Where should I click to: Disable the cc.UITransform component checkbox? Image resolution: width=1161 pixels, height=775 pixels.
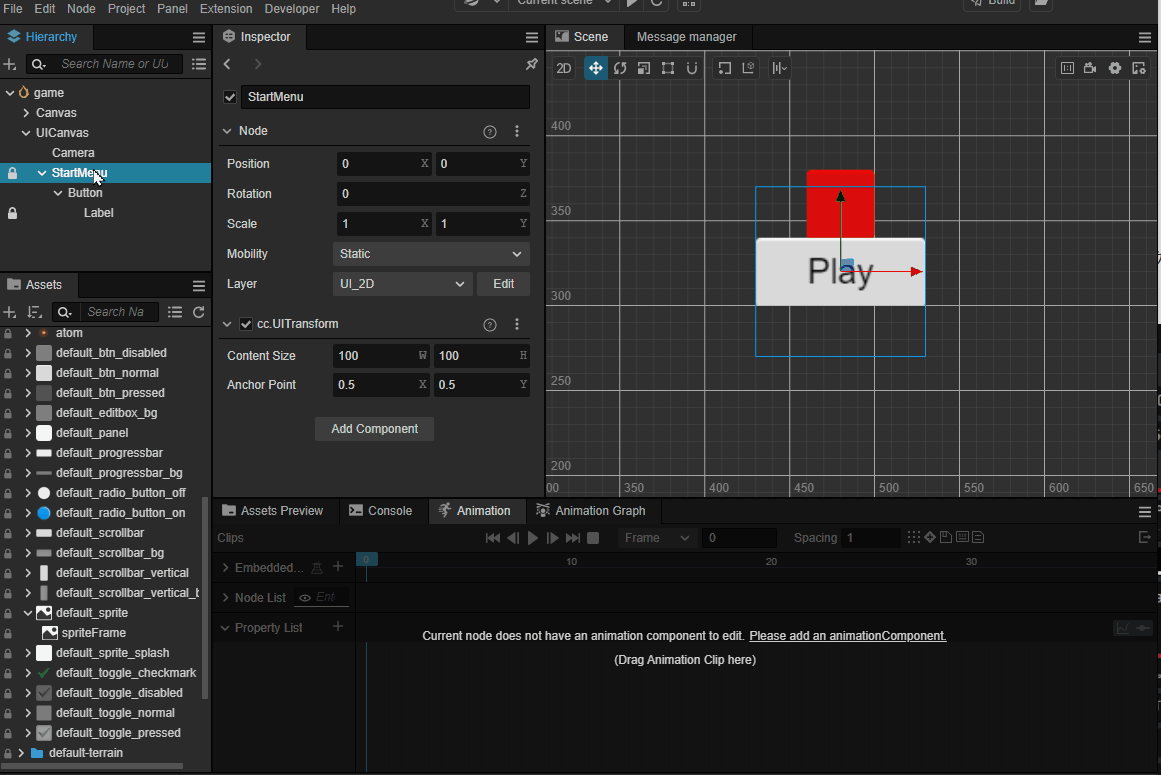(246, 324)
